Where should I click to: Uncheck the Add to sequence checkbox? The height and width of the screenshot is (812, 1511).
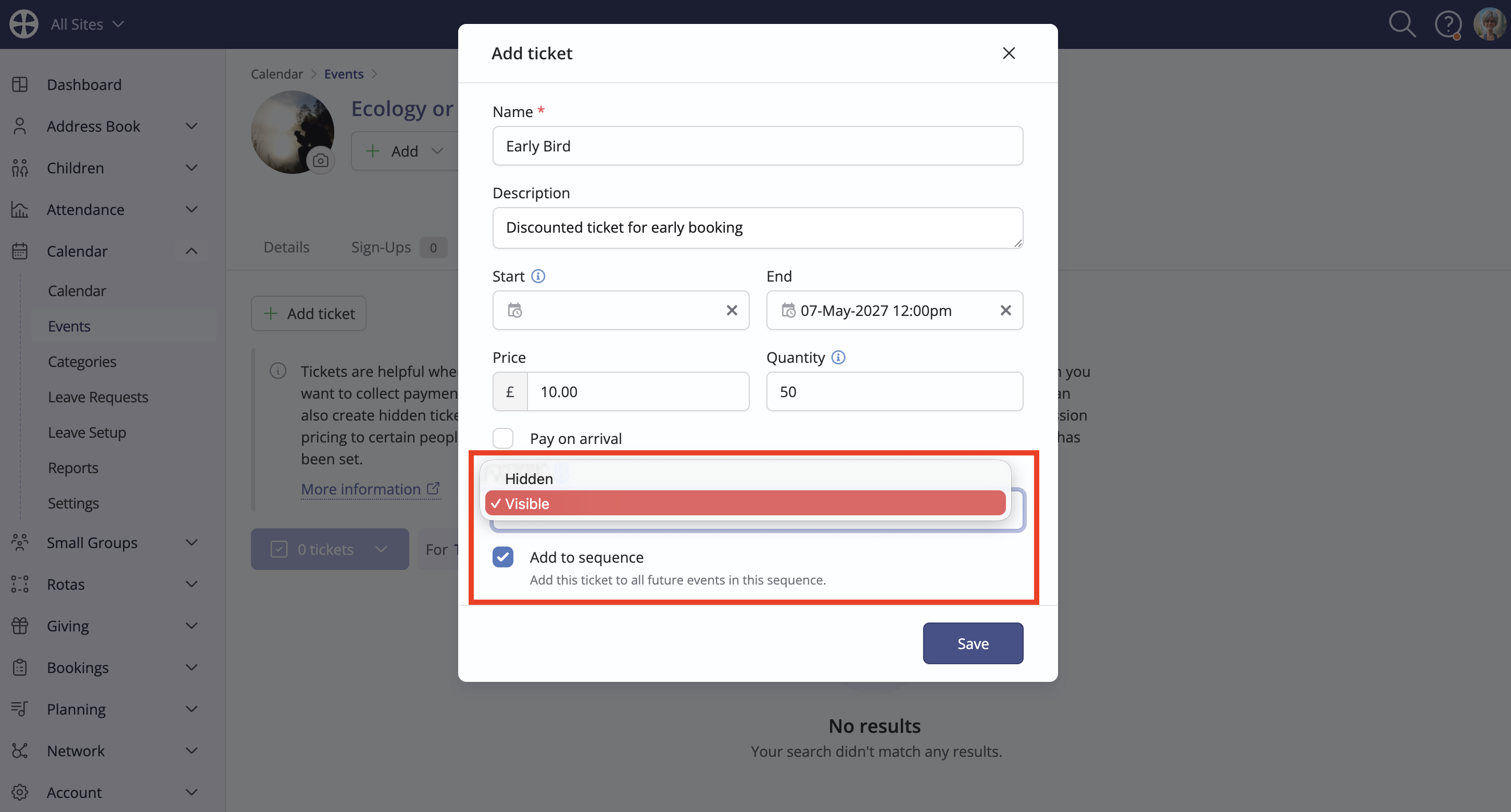pyautogui.click(x=502, y=557)
